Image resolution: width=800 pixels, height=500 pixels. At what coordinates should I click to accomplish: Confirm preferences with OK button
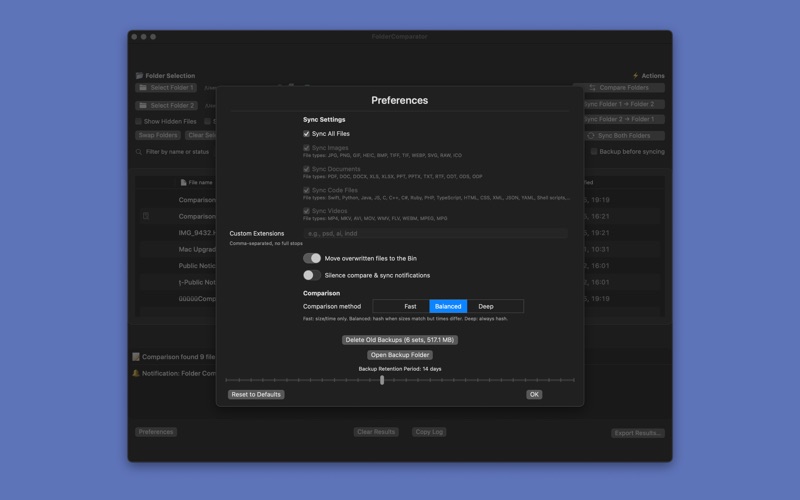(x=534, y=394)
